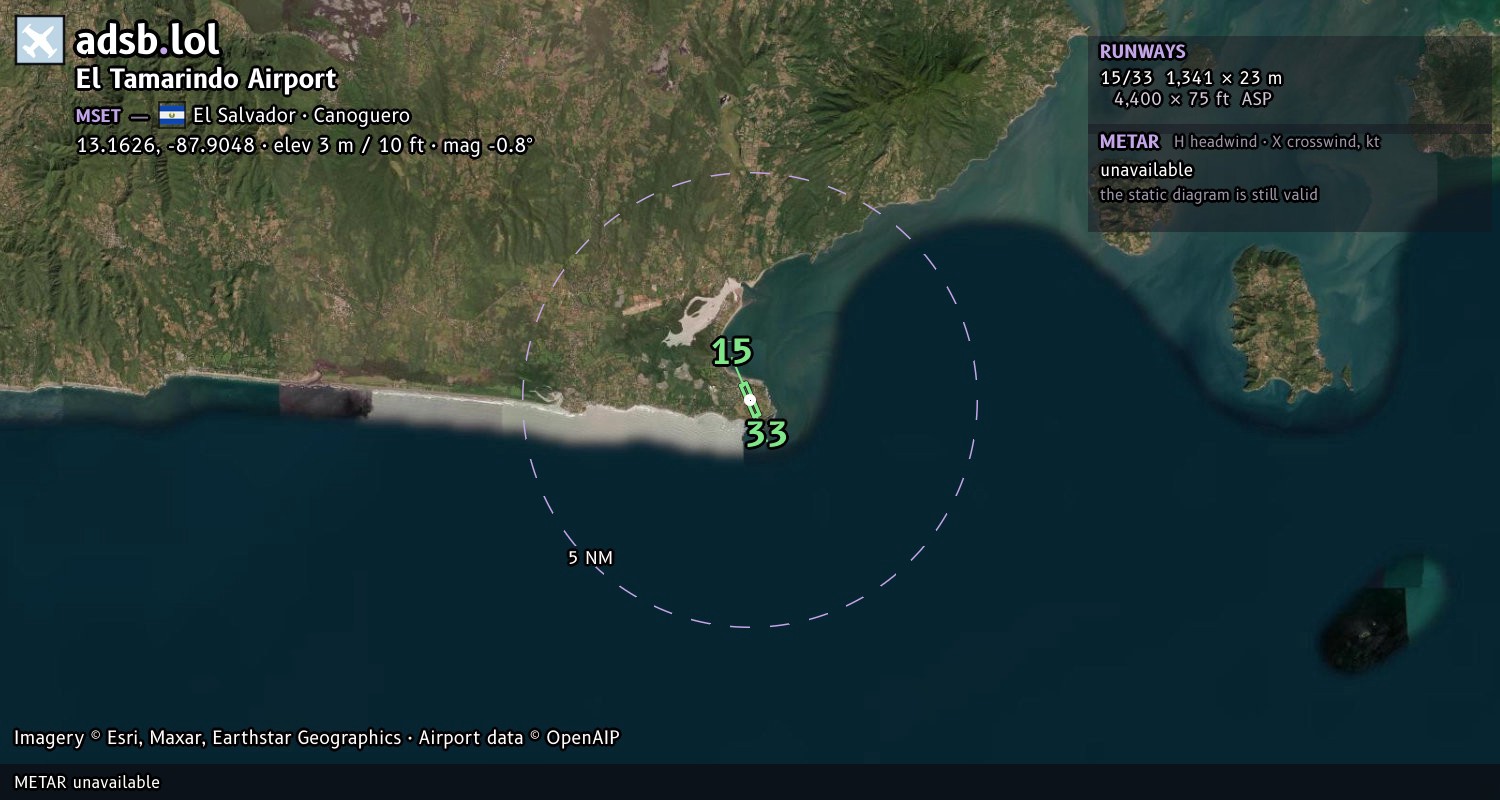Click the adsb.lol airplane logo icon
Screen dimensions: 1500x800
click(x=40, y=41)
